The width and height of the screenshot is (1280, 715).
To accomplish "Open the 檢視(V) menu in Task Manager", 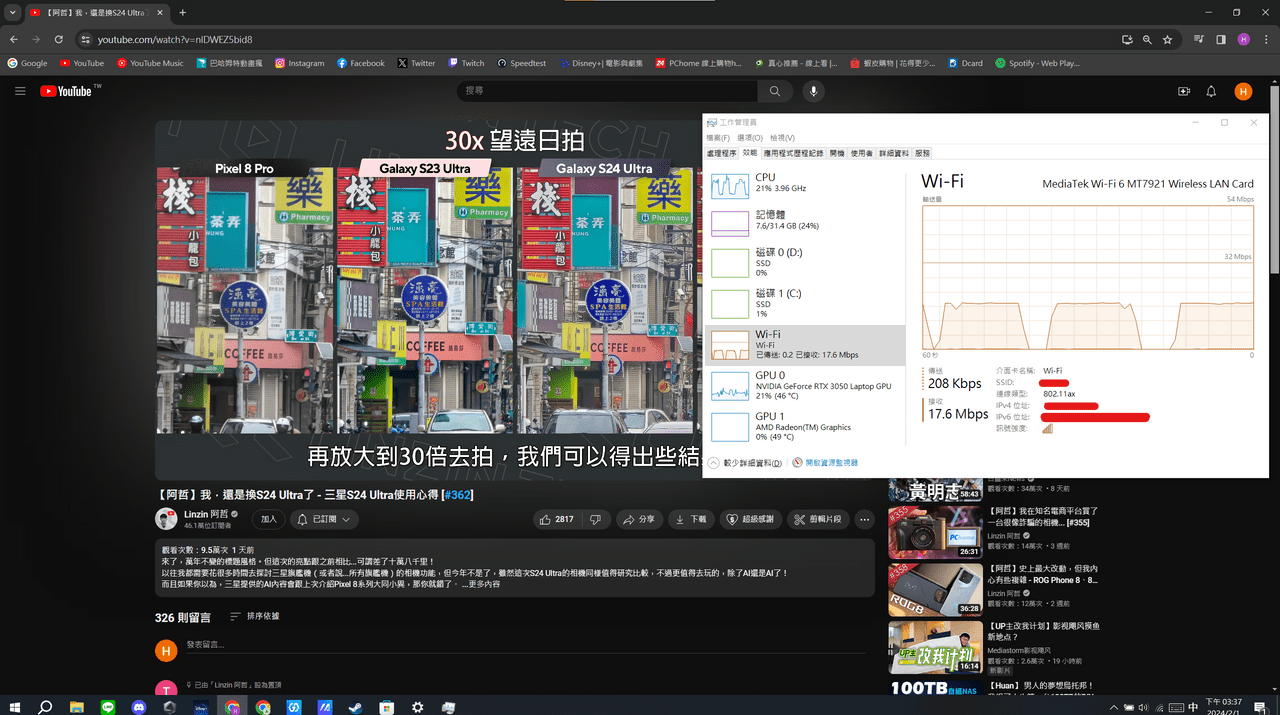I will click(782, 138).
